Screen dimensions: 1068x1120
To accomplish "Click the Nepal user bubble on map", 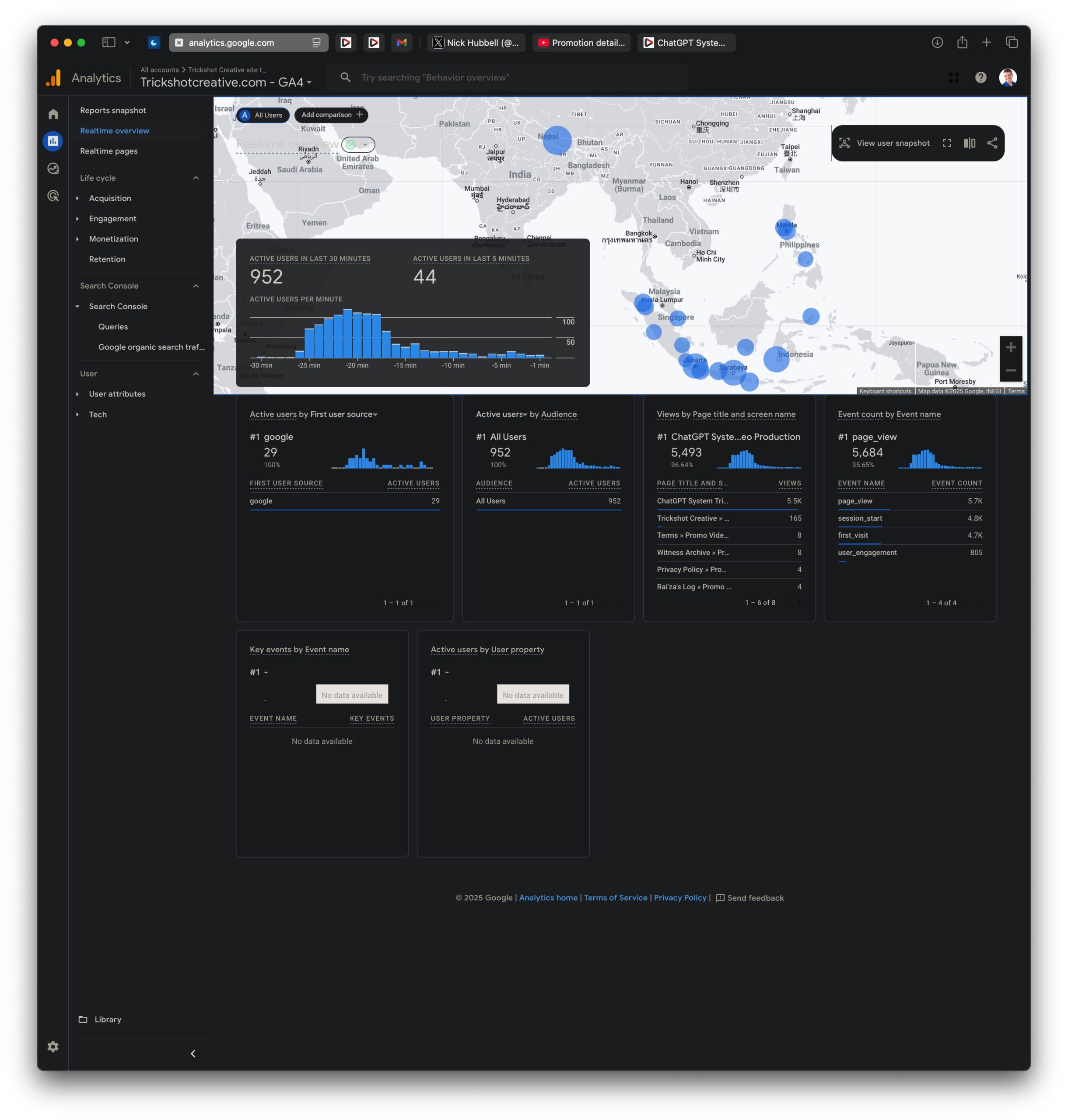I will coord(557,140).
